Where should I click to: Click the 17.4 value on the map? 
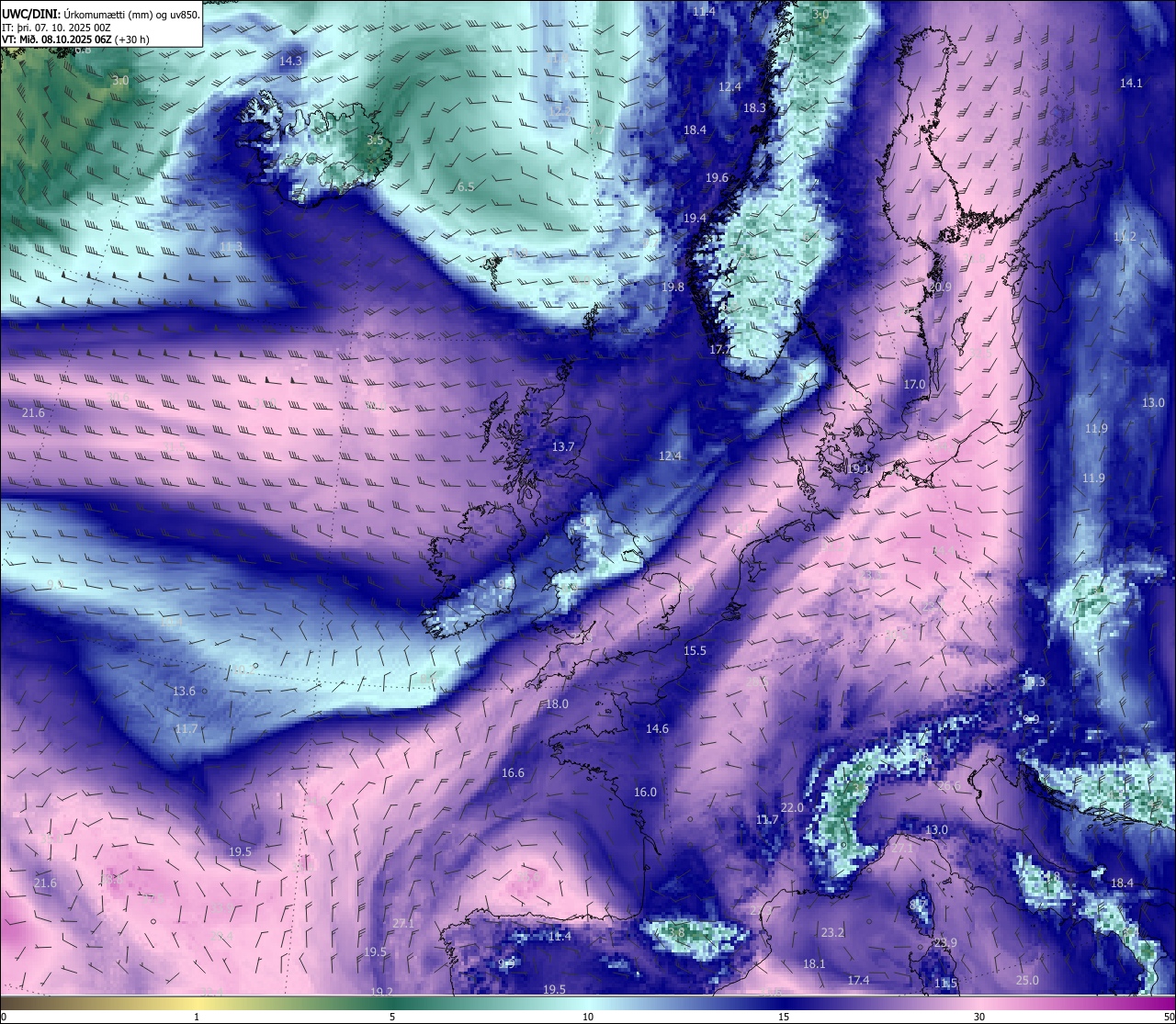coord(858,980)
